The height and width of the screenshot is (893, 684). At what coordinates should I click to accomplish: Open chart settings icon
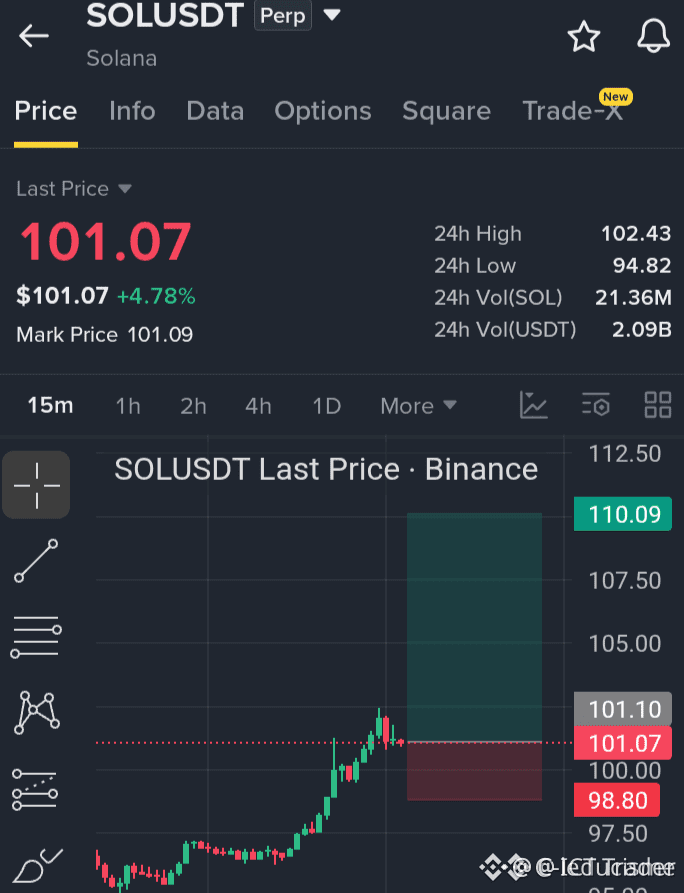[x=596, y=405]
